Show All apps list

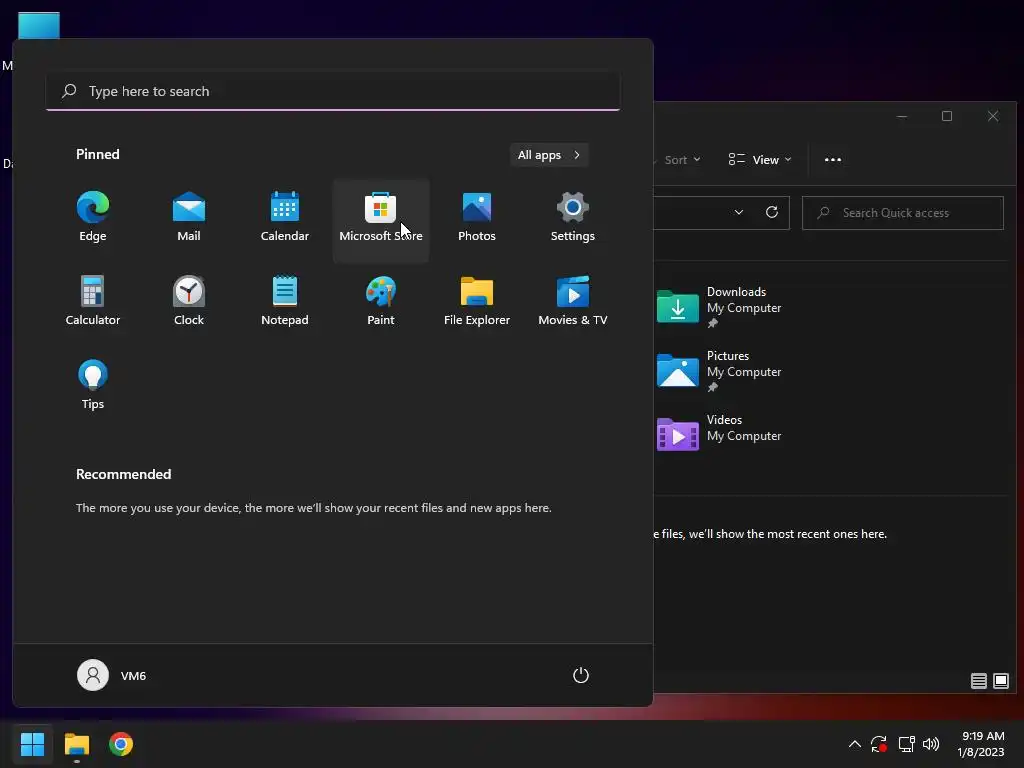(549, 155)
